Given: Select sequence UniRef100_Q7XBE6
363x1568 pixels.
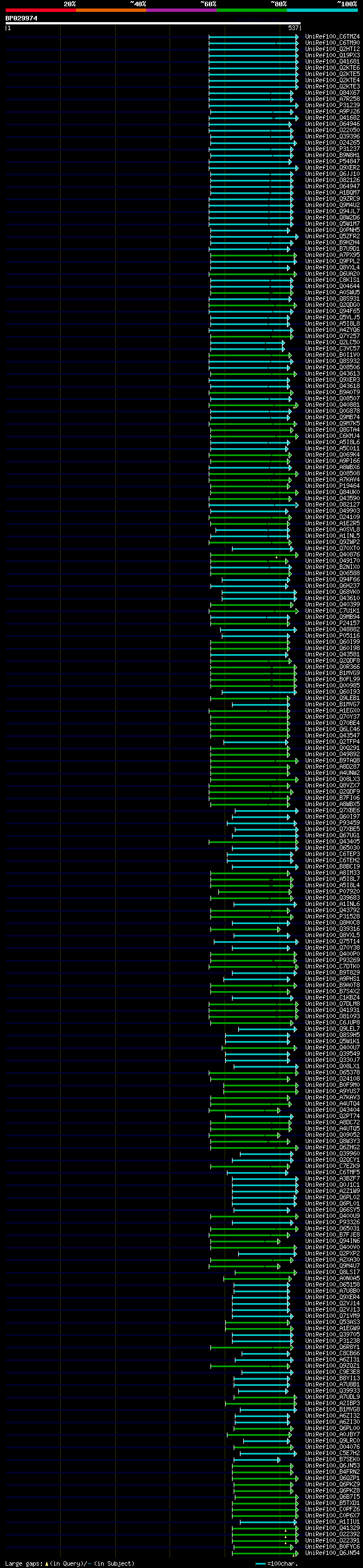Looking at the screenshot, I should pos(332,810).
